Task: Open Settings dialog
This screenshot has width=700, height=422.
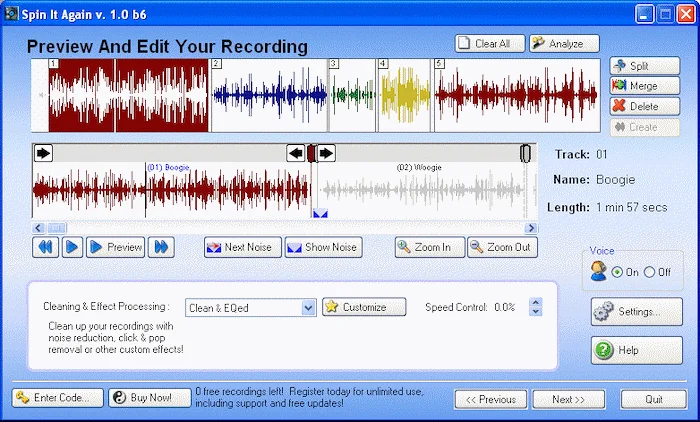Action: 637,312
